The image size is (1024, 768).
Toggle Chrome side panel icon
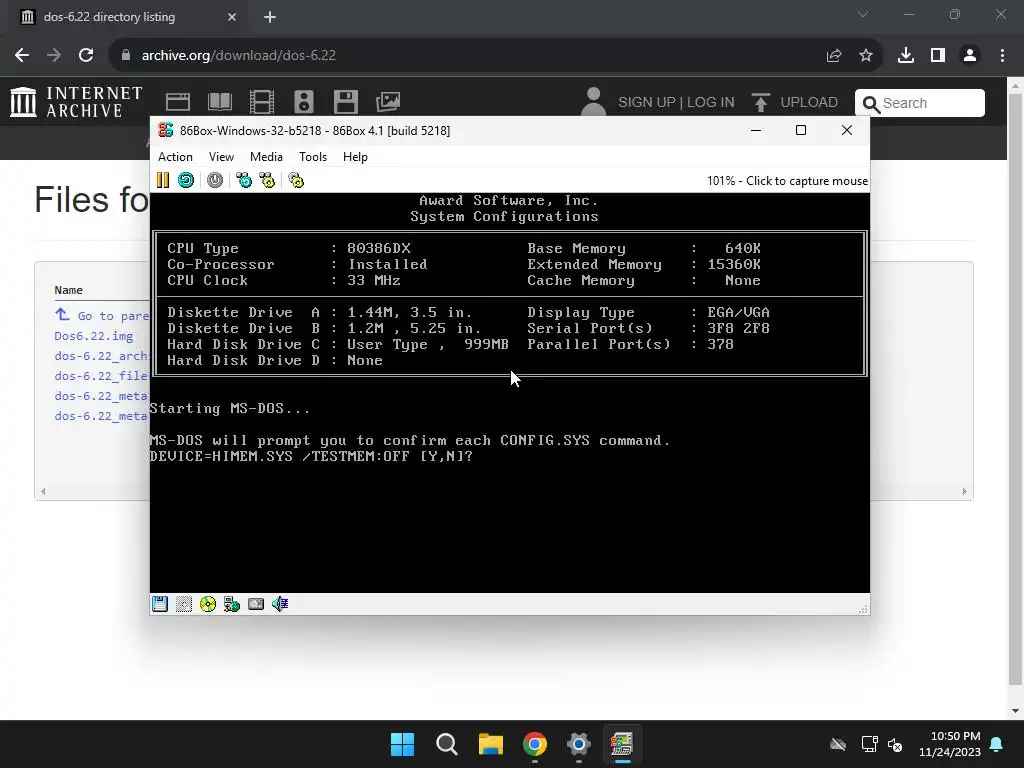(x=938, y=56)
